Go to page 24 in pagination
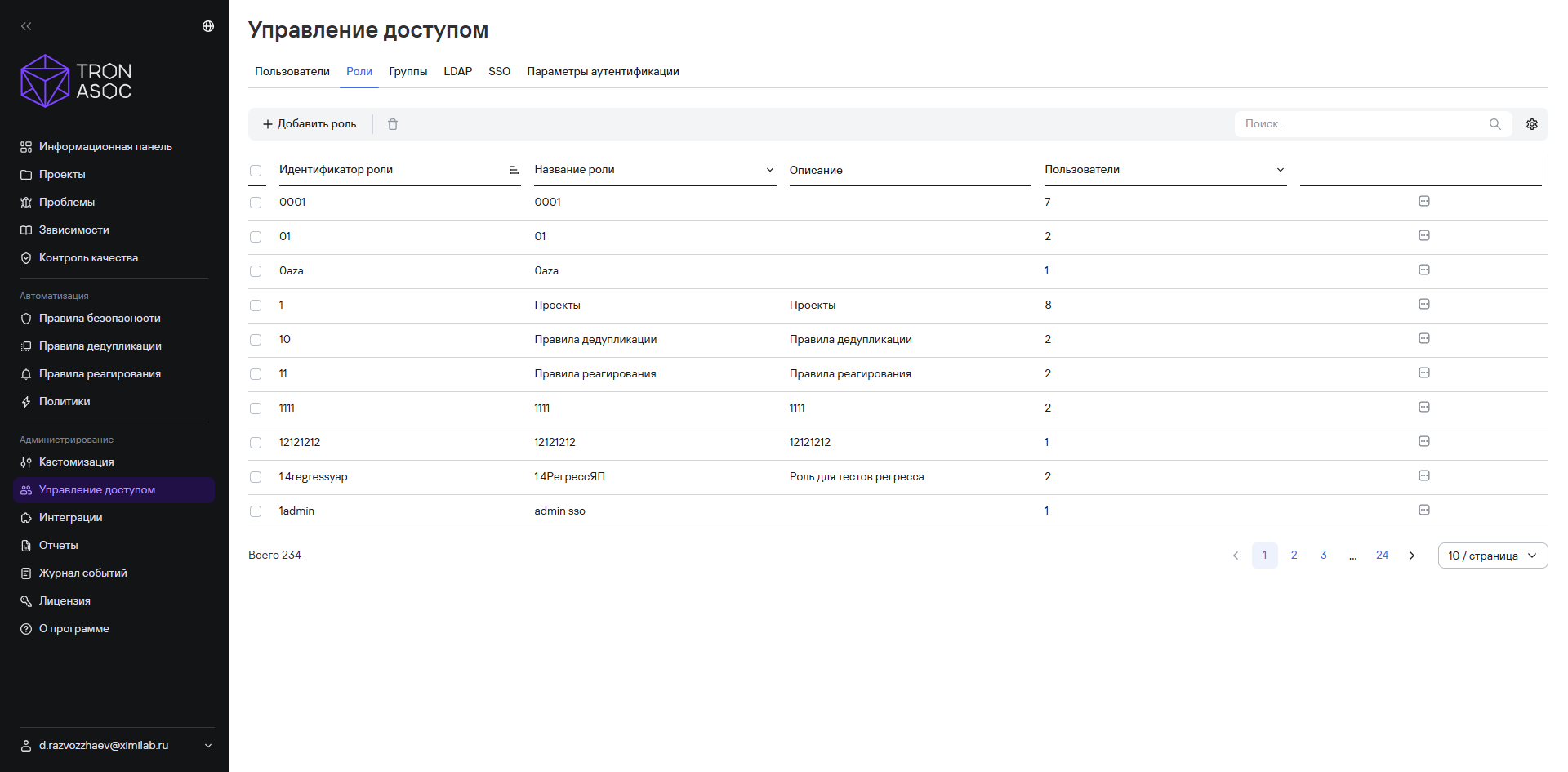This screenshot has height=772, width=1568. pyautogui.click(x=1382, y=556)
